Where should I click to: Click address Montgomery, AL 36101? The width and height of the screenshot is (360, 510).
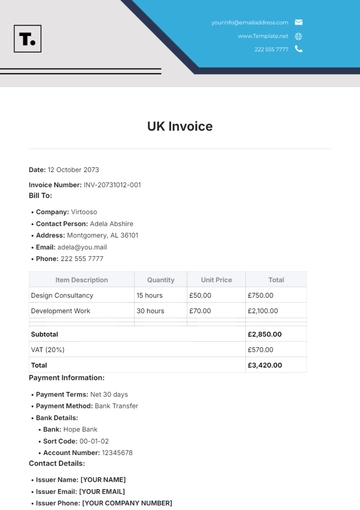coord(103,235)
